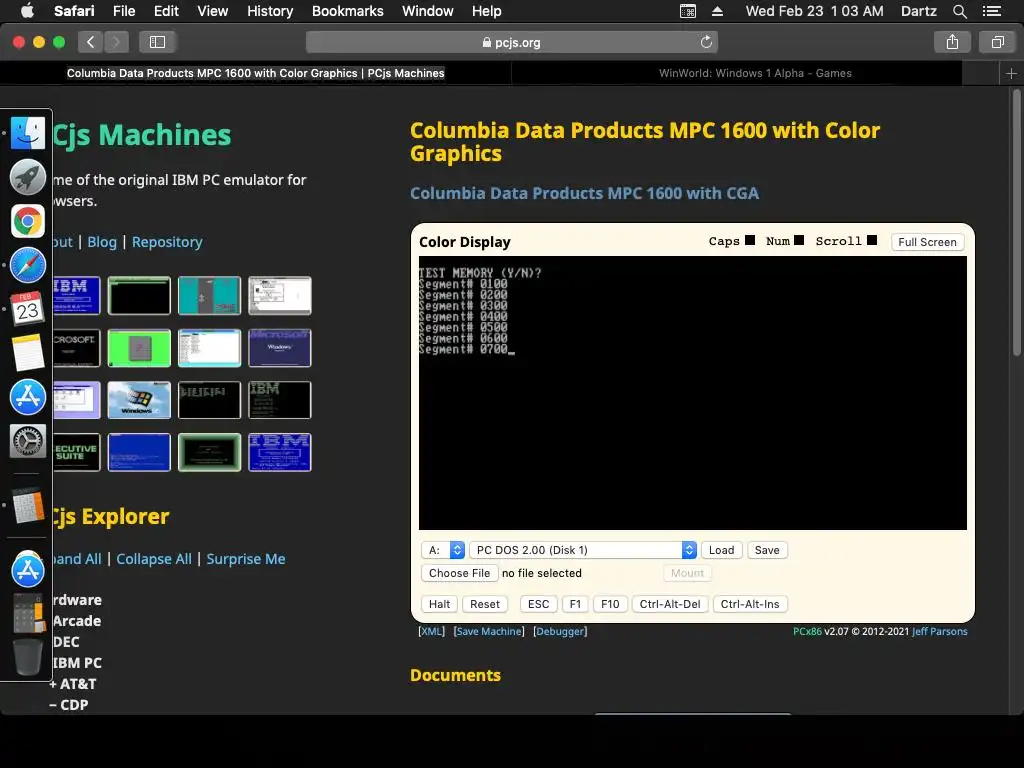Open Jeff Parsons link
The height and width of the screenshot is (768, 1024).
pos(940,632)
